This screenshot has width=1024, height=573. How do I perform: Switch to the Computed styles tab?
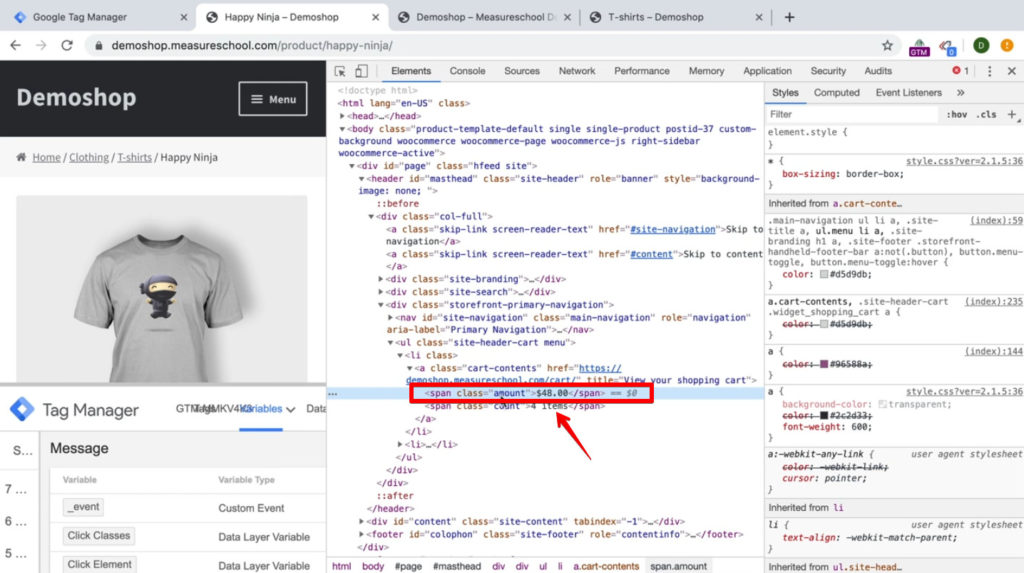click(837, 93)
